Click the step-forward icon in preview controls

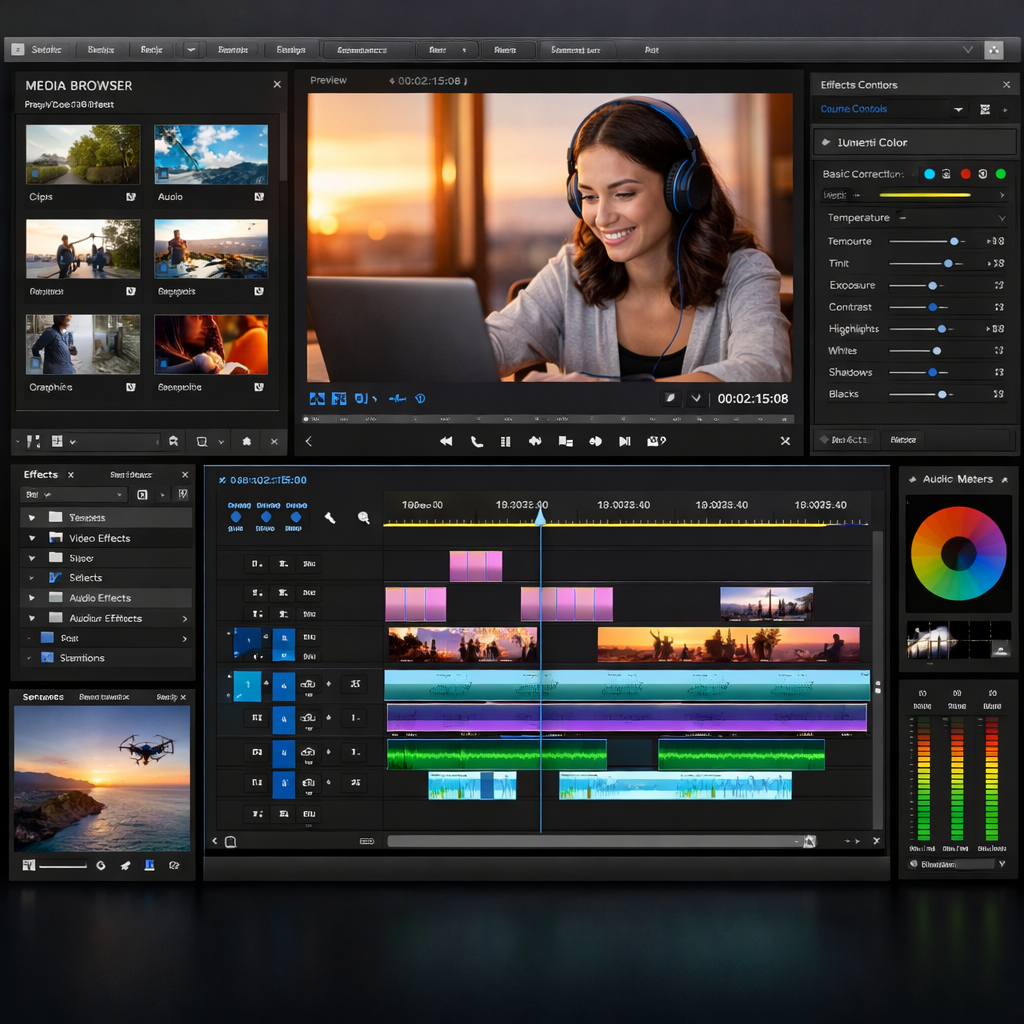click(x=625, y=441)
